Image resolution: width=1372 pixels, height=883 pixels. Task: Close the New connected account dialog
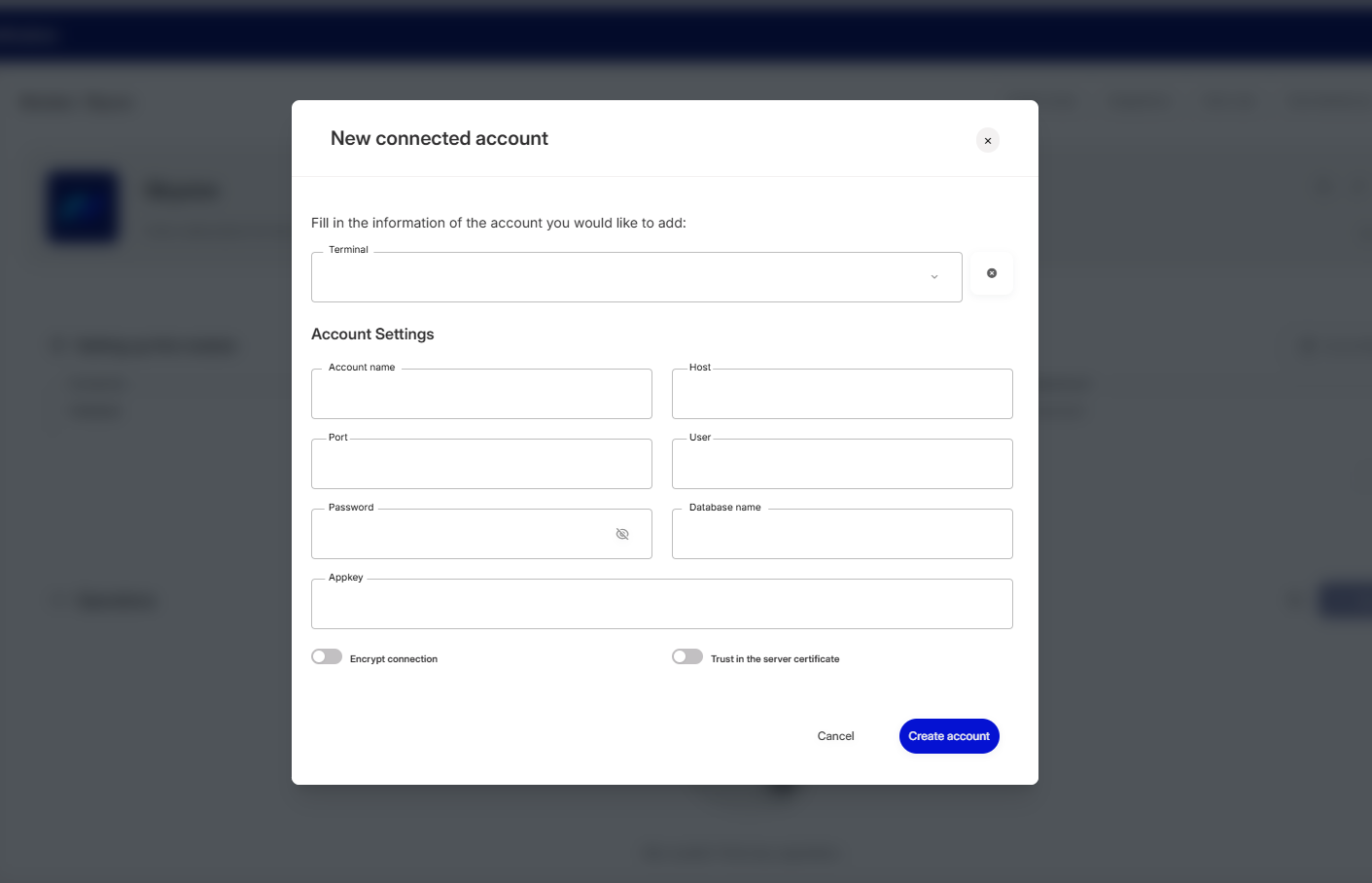987,141
